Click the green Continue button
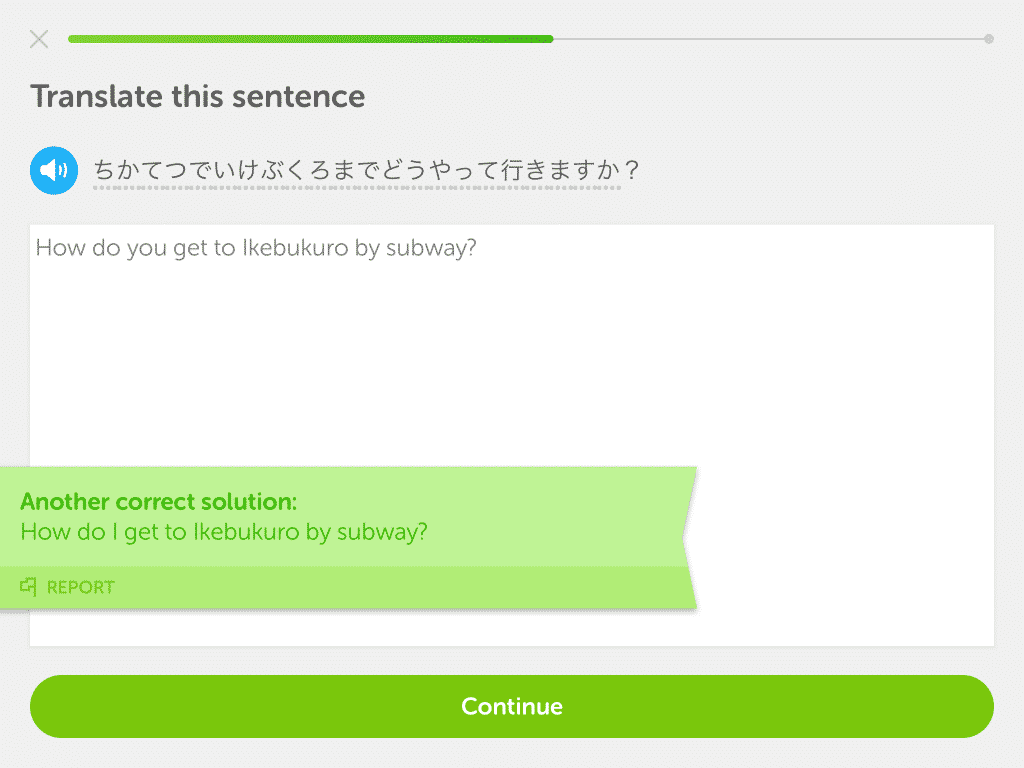 512,707
